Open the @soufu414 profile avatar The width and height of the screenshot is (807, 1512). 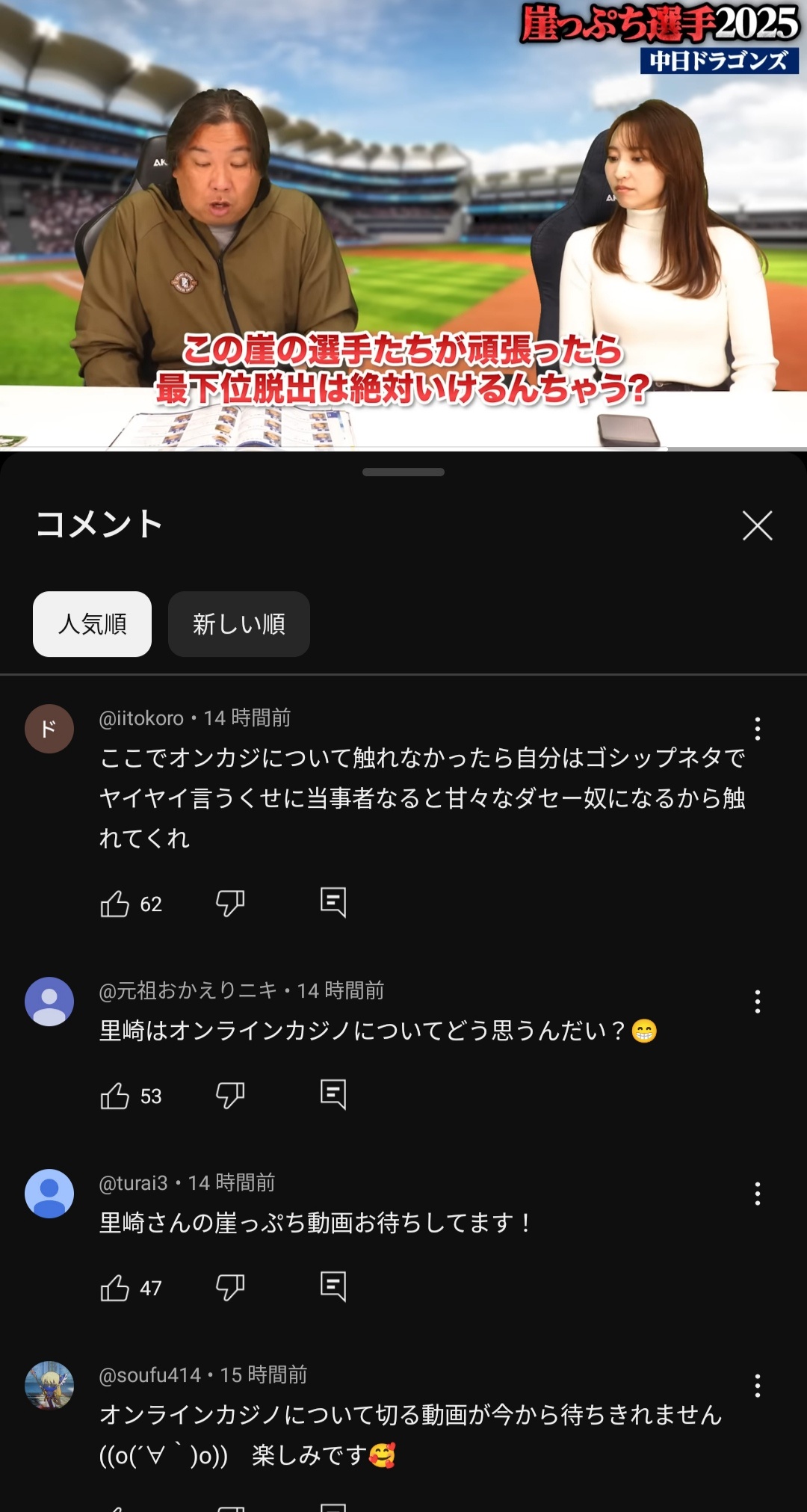[49, 1386]
